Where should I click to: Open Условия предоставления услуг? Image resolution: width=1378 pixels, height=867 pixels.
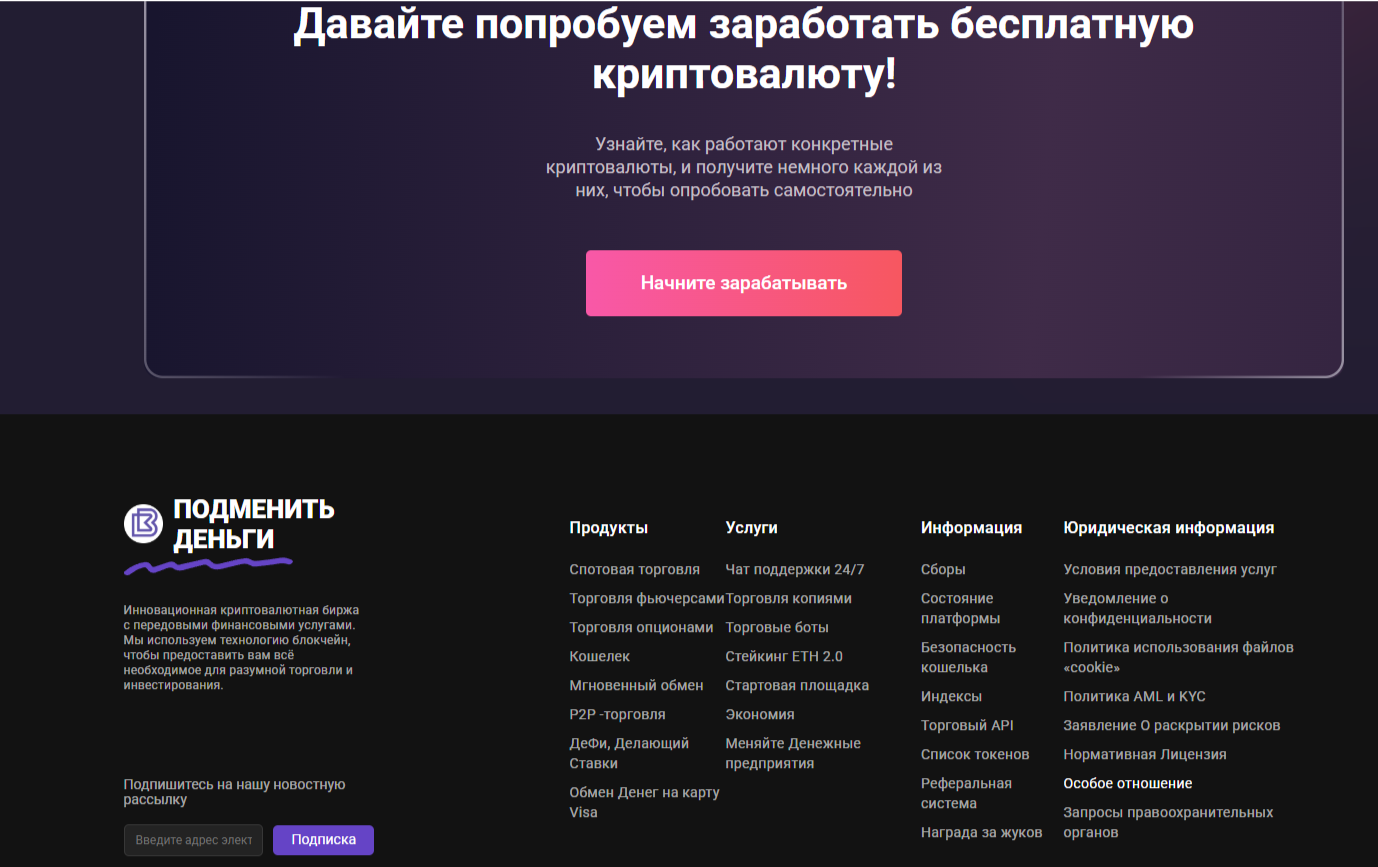(x=1170, y=568)
